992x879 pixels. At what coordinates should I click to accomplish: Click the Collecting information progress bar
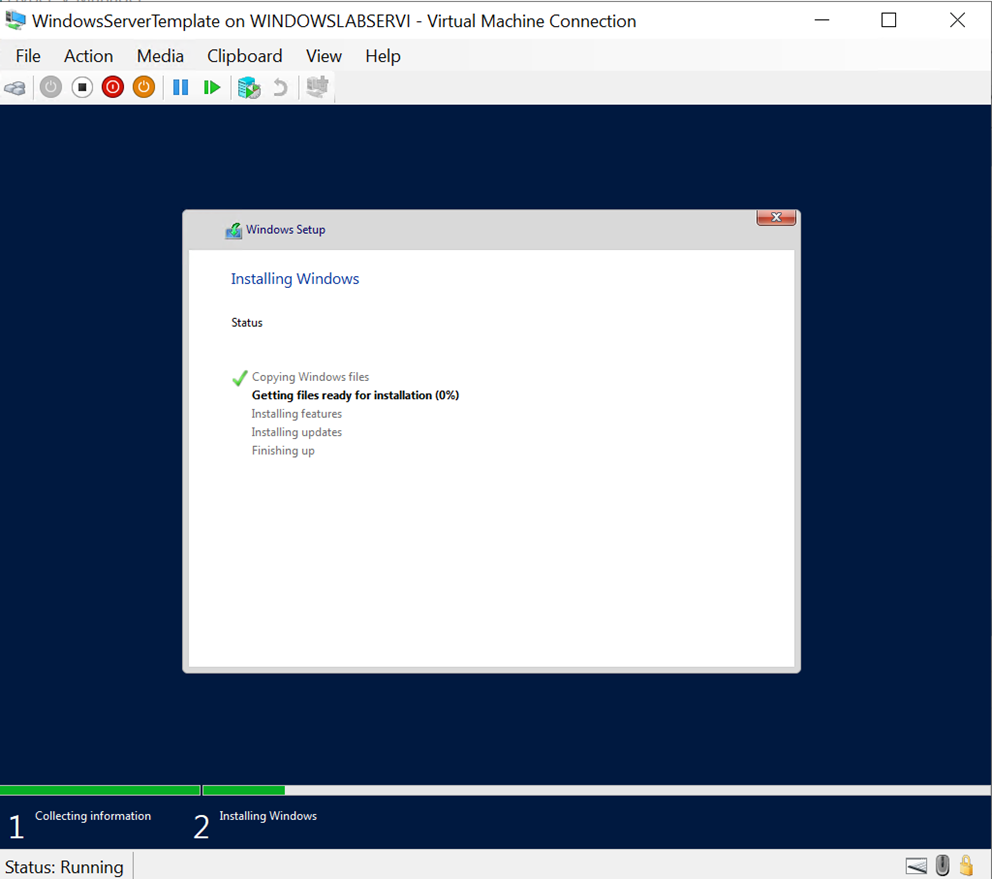pyautogui.click(x=100, y=789)
